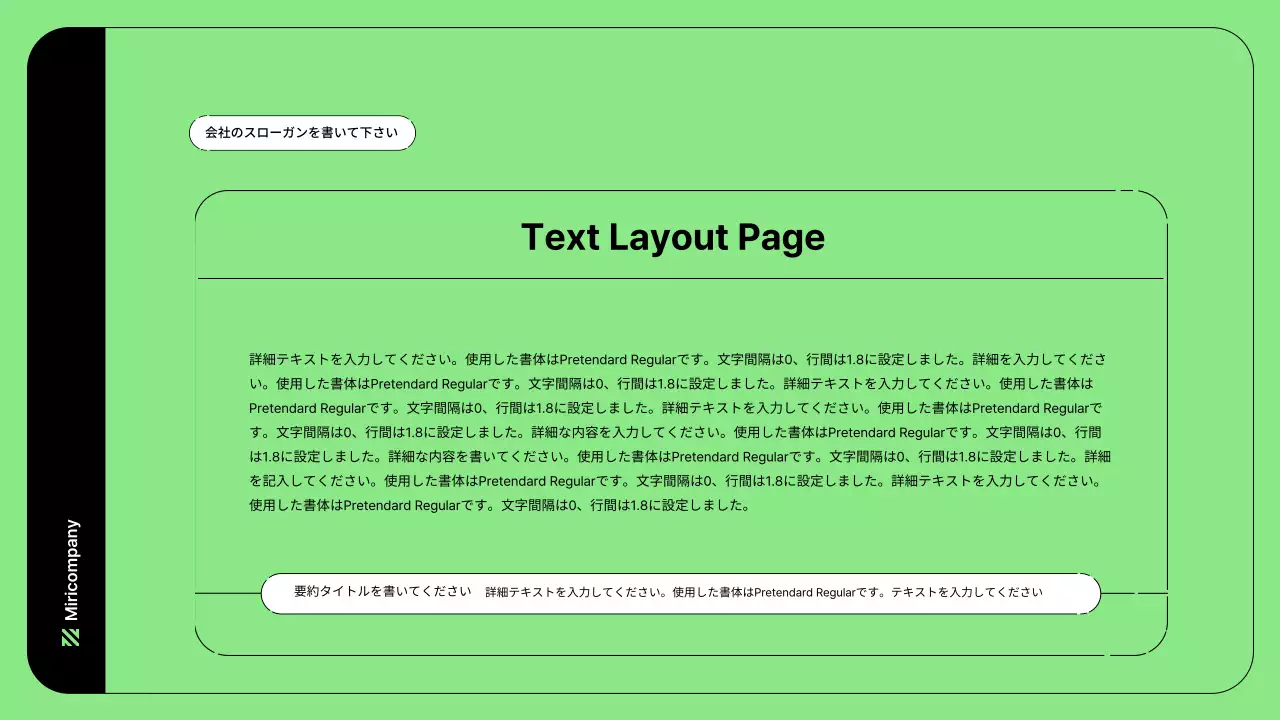This screenshot has width=1280, height=720.
Task: Click the Text Layout Page title
Action: point(673,237)
